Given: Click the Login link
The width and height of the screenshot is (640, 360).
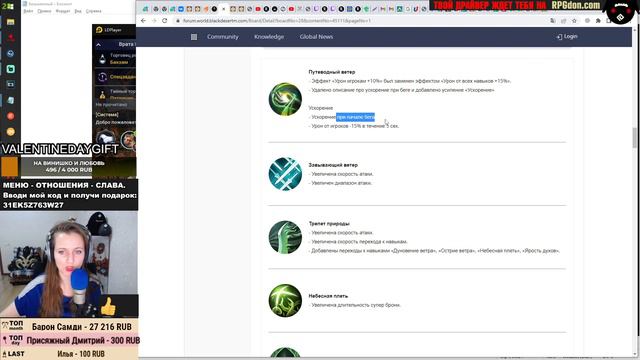Looking at the screenshot, I should point(567,36).
